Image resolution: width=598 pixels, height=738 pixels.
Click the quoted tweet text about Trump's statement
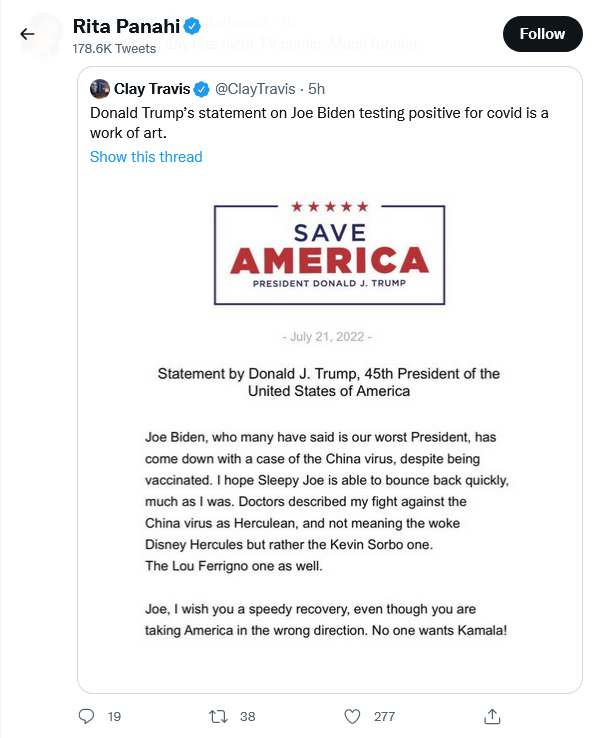319,123
